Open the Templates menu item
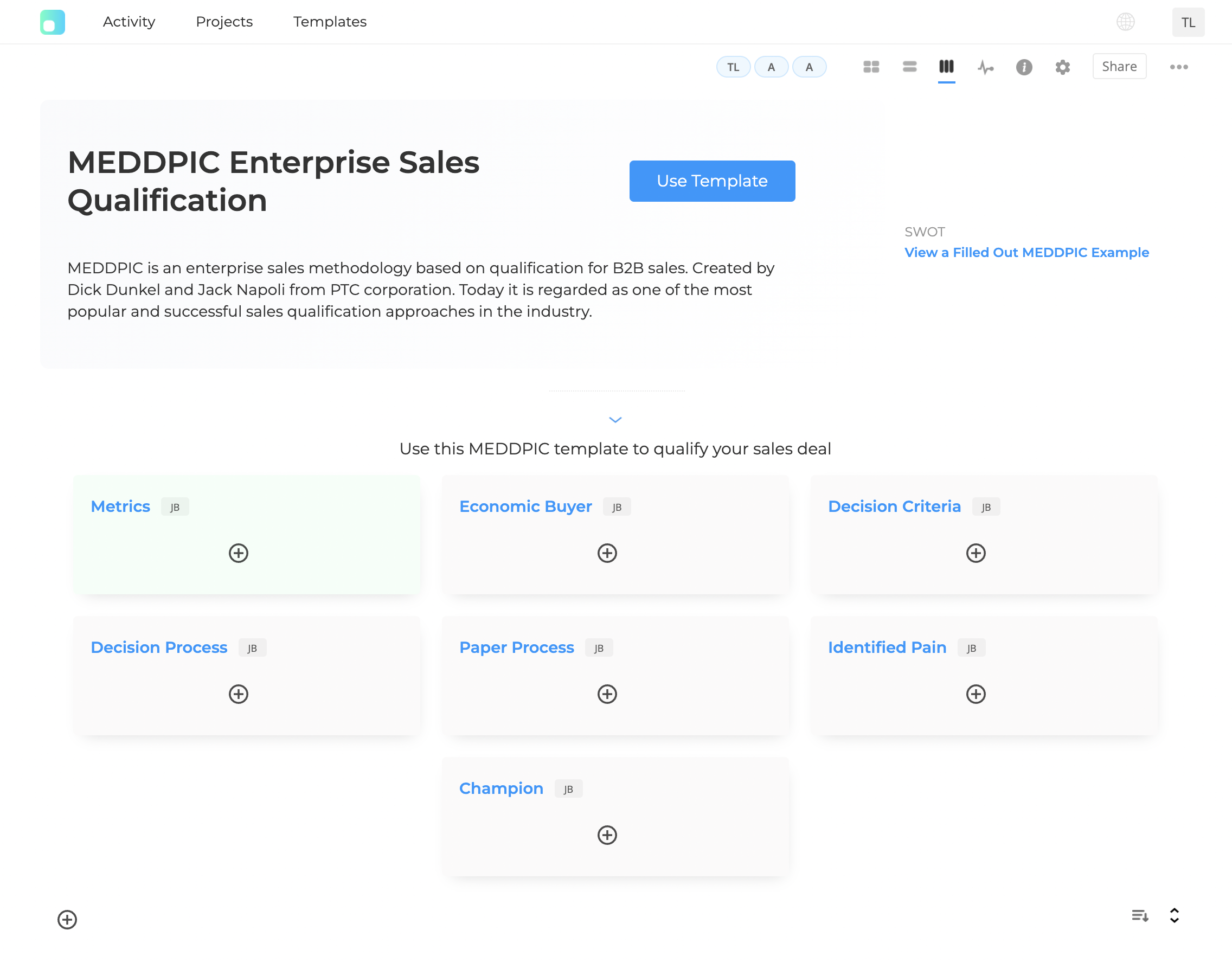This screenshot has height=962, width=1232. [x=330, y=22]
